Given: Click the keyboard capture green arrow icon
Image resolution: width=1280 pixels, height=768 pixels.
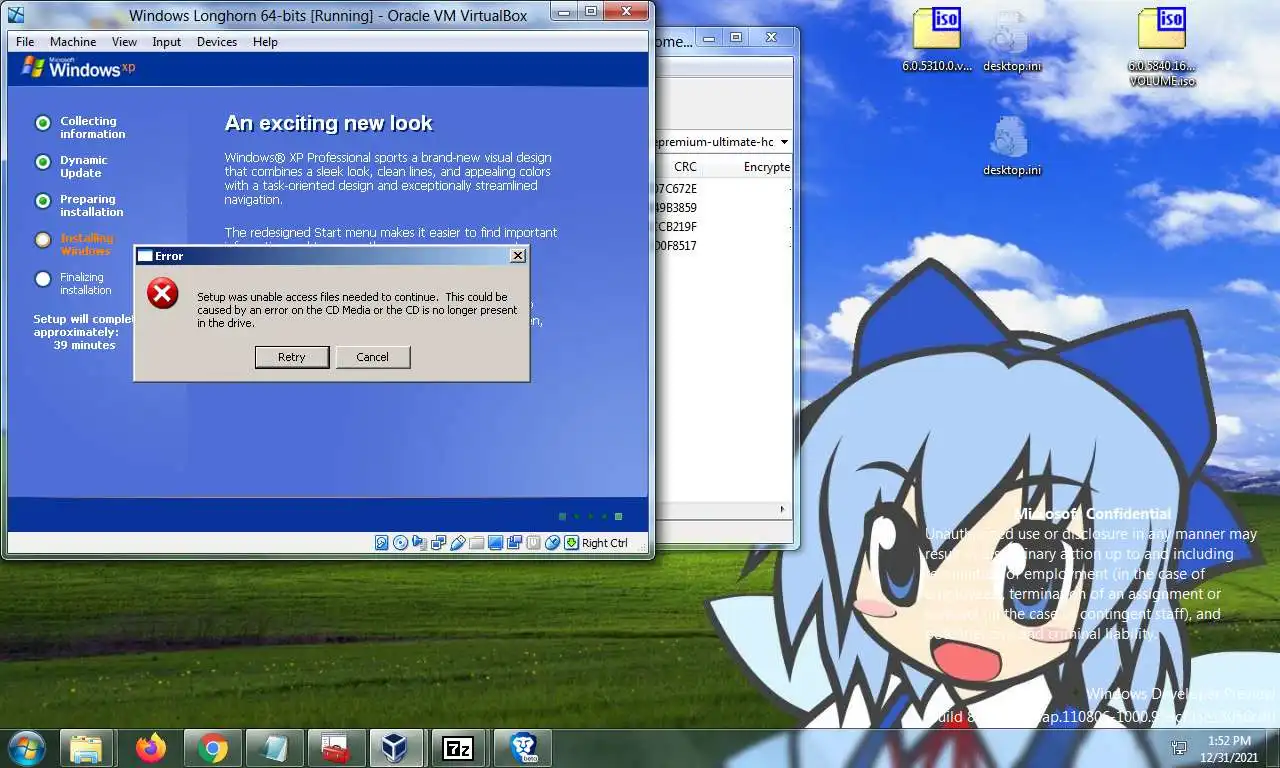Looking at the screenshot, I should tap(571, 543).
